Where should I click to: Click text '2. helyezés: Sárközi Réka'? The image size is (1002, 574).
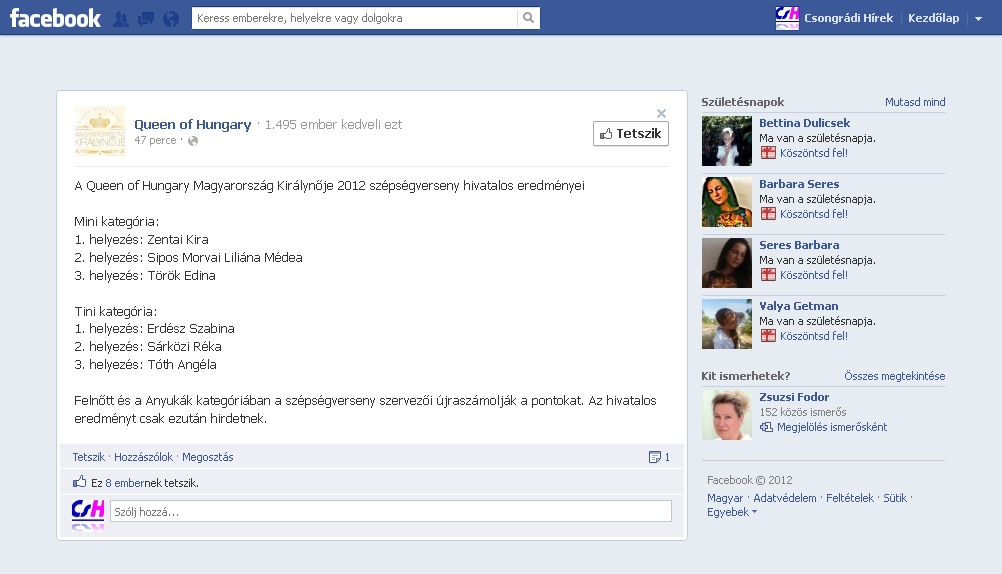tap(148, 346)
